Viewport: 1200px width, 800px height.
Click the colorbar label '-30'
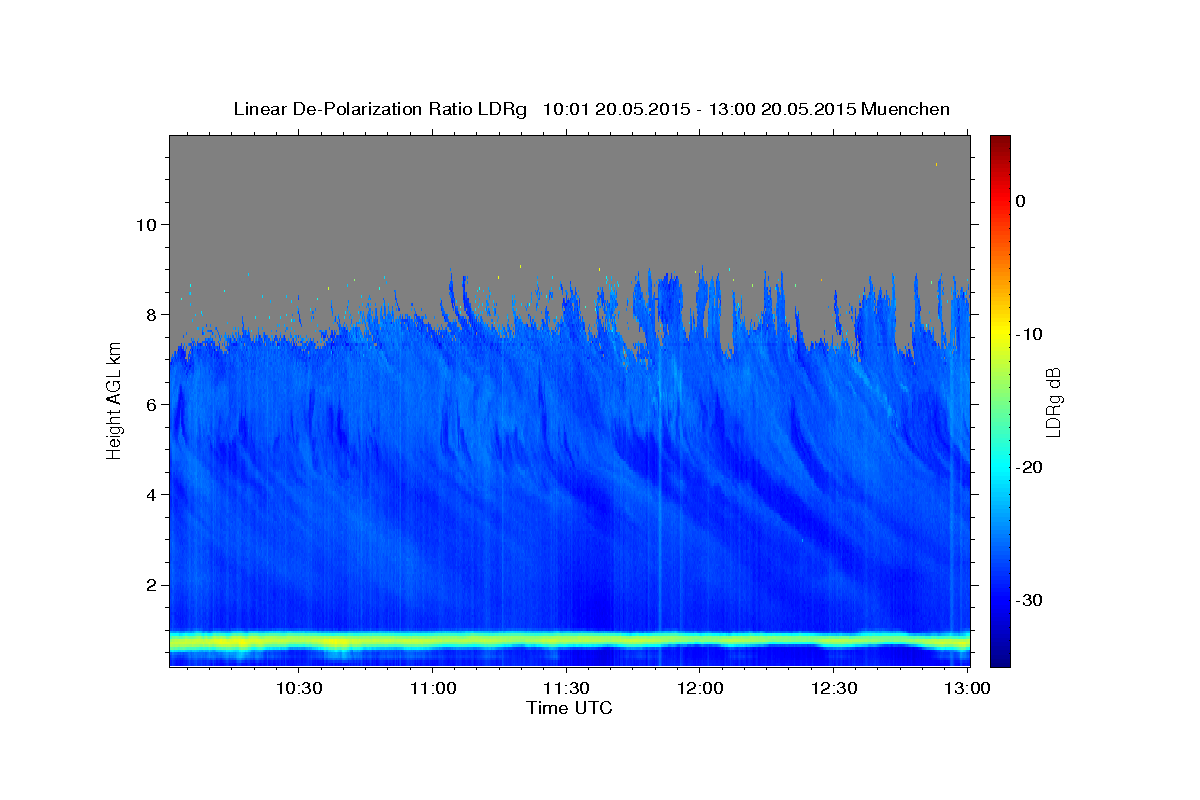(x=1028, y=600)
